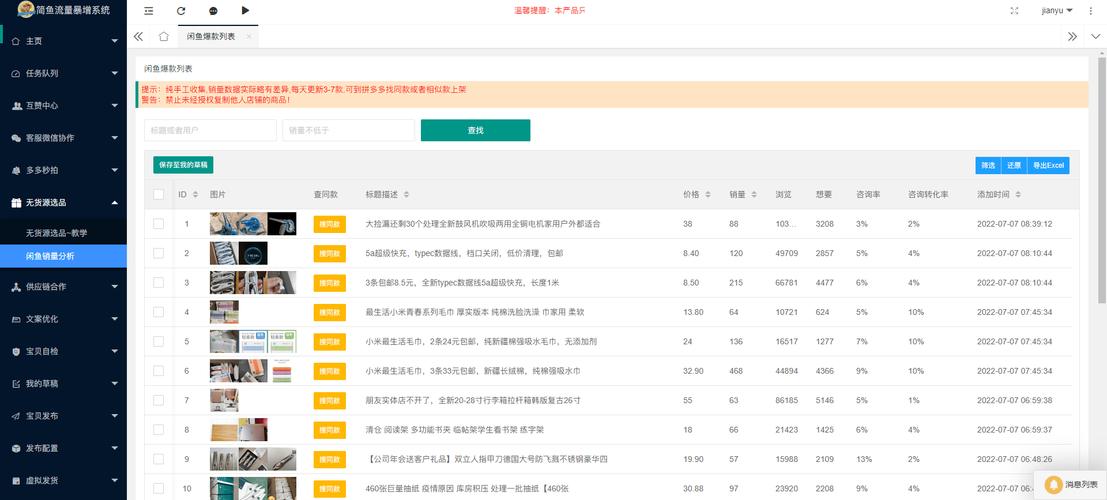Check the checkbox for row ID 6
Viewport: 1107px width, 500px height.
point(158,371)
